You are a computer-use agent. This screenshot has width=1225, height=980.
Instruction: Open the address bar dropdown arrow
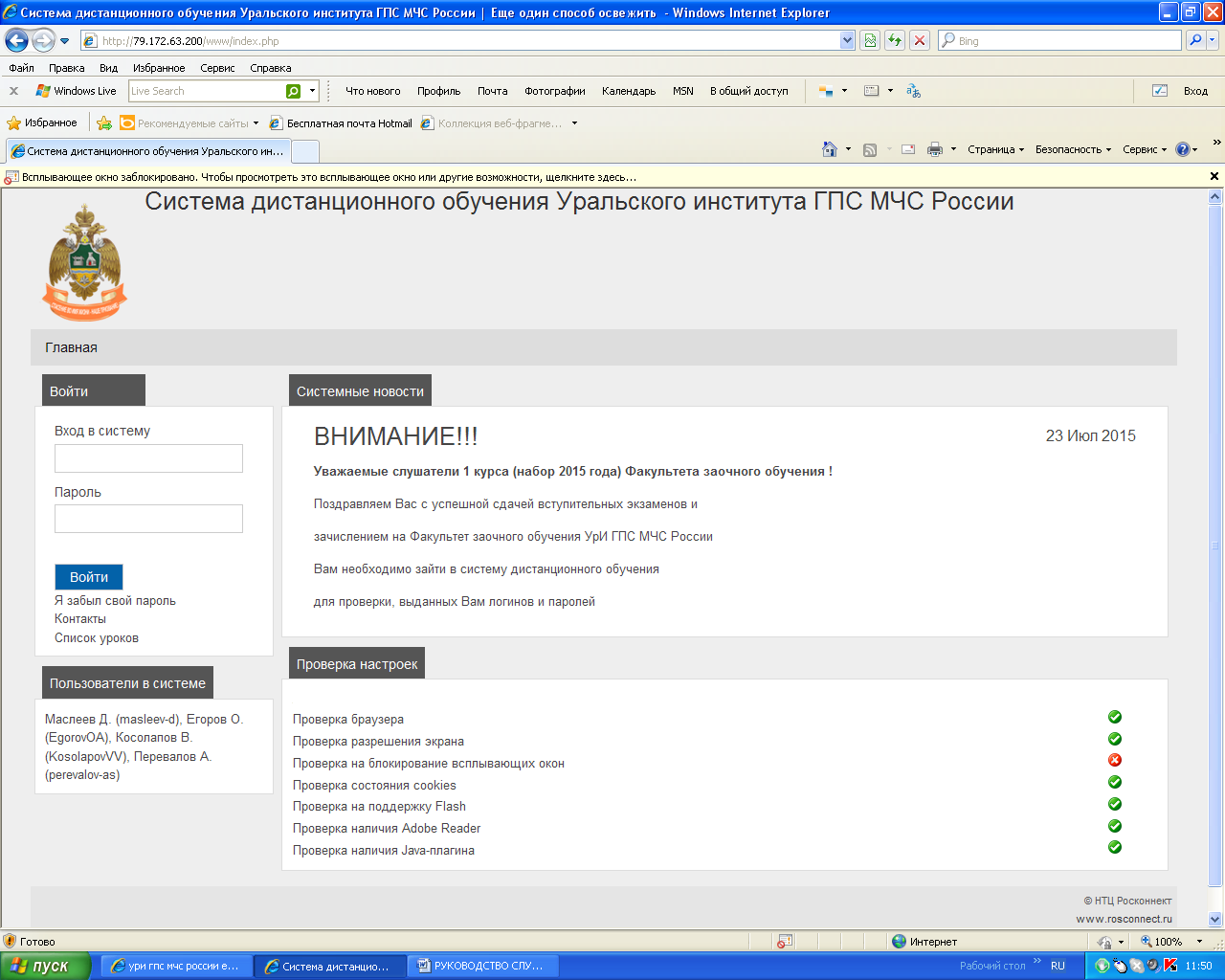847,40
